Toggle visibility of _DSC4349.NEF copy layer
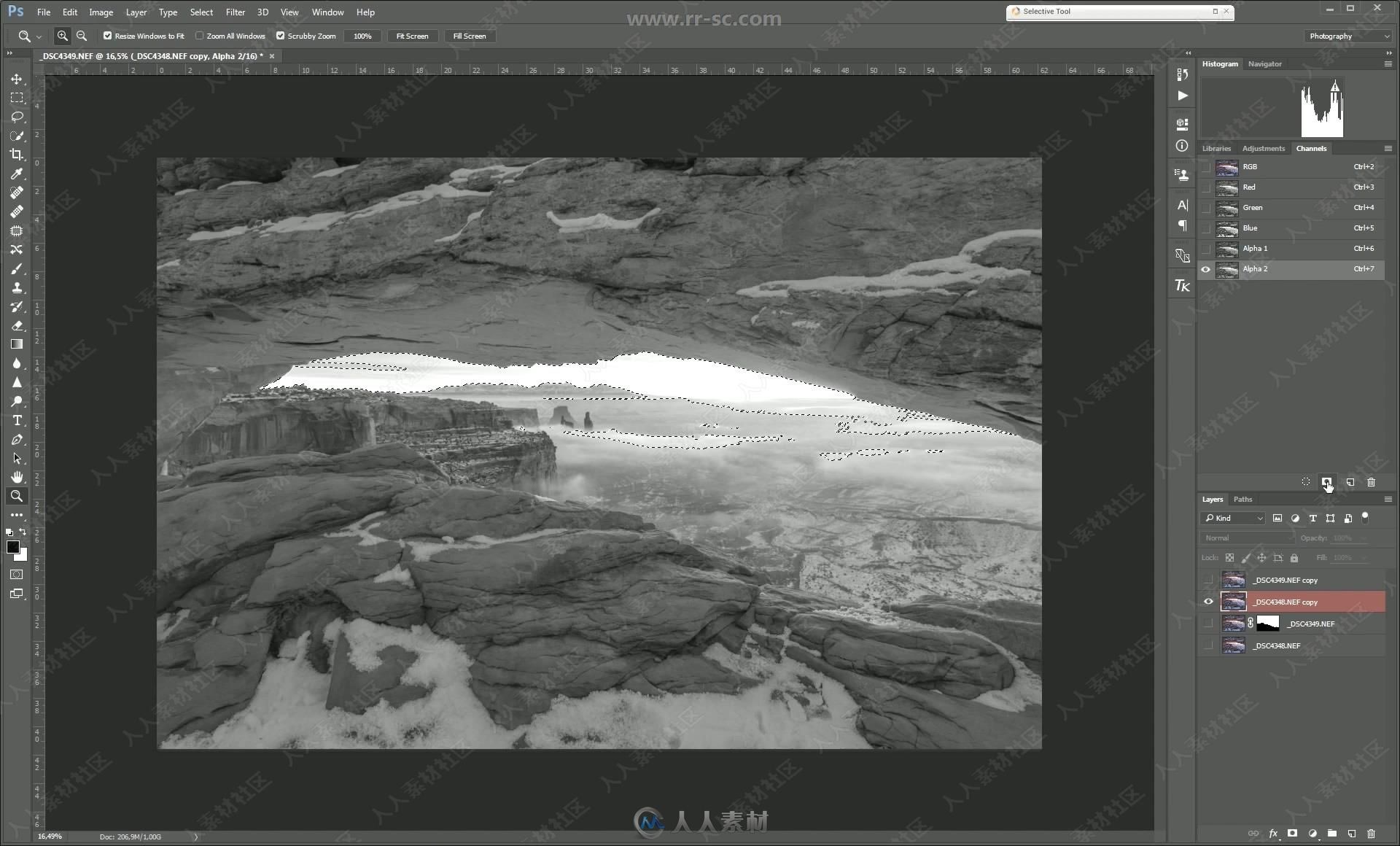The image size is (1400, 846). (x=1208, y=580)
